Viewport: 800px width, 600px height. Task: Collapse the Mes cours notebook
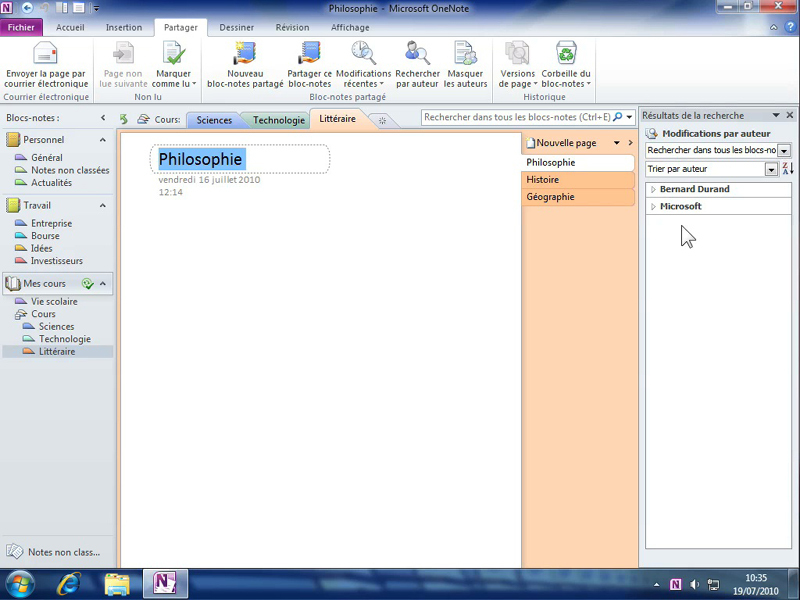pos(103,284)
